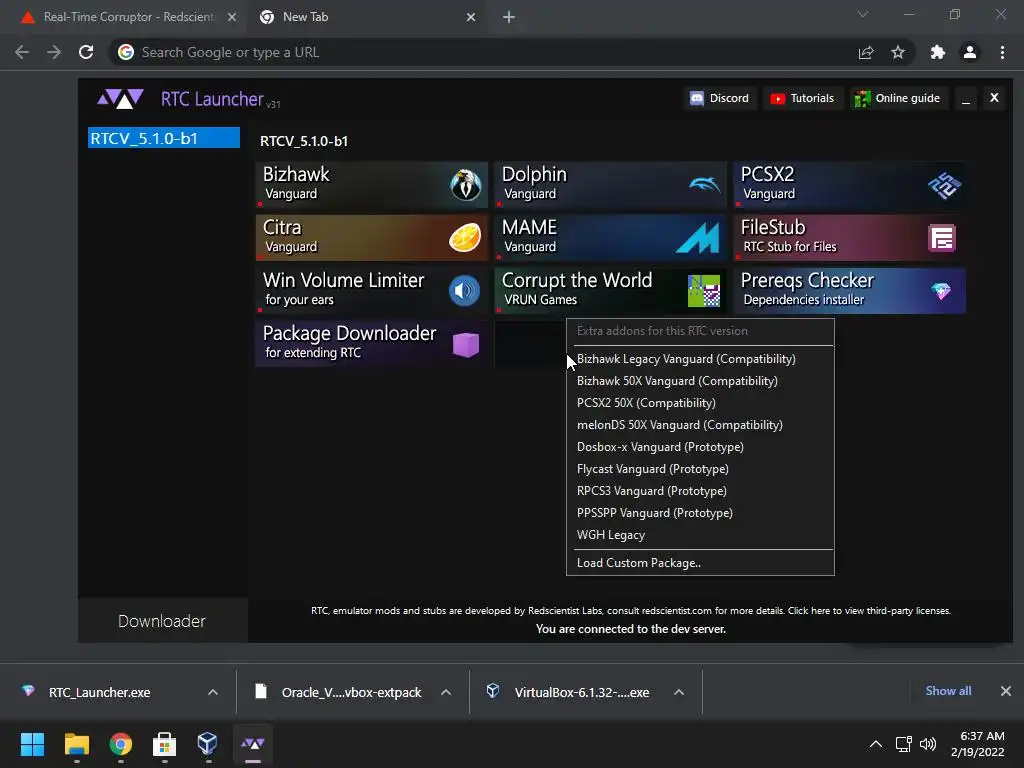Close the downloads bar
Viewport: 1024px width, 768px height.
point(1006,691)
